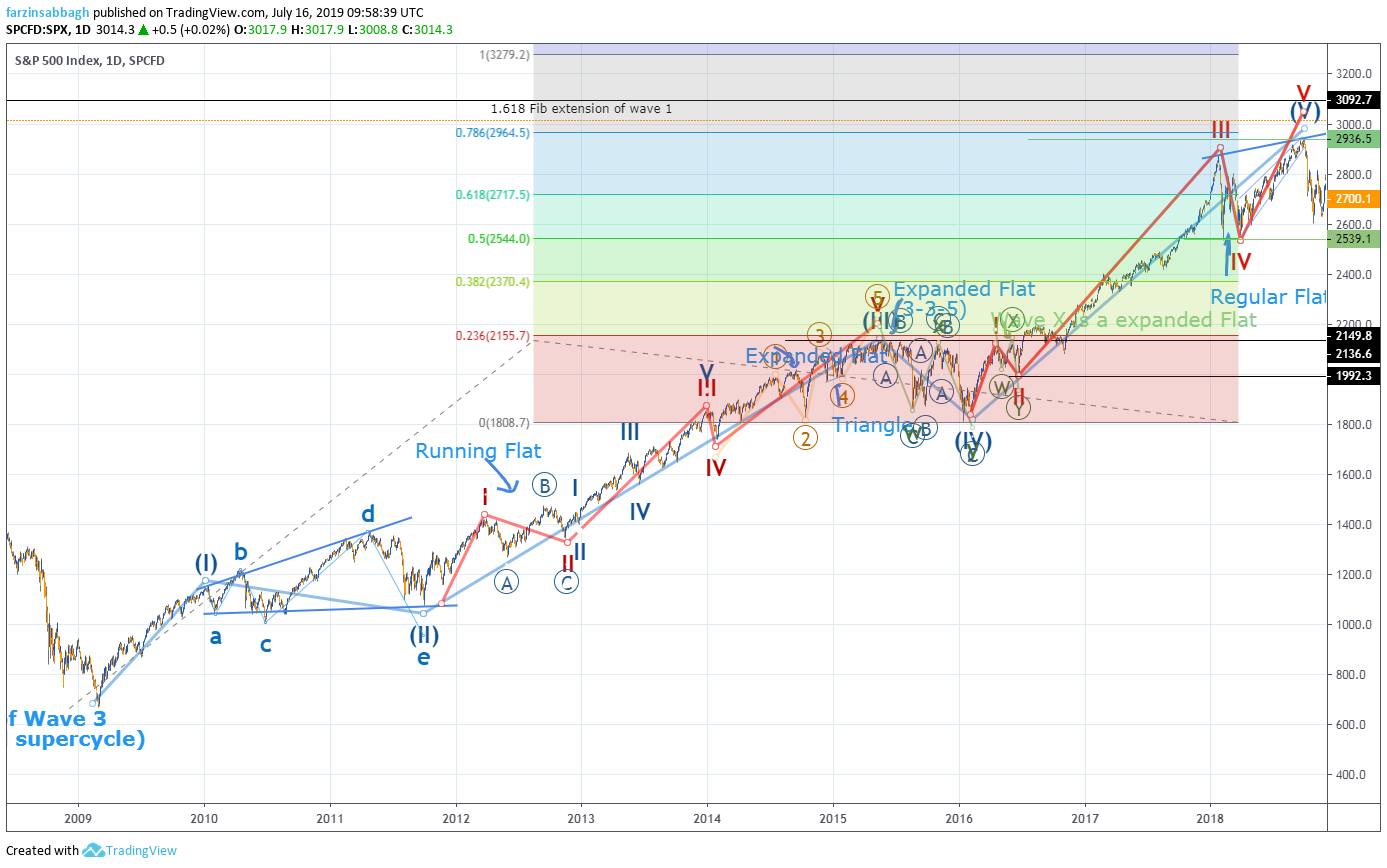The width and height of the screenshot is (1387, 868).
Task: Select the Triangle annotation
Action: (872, 425)
